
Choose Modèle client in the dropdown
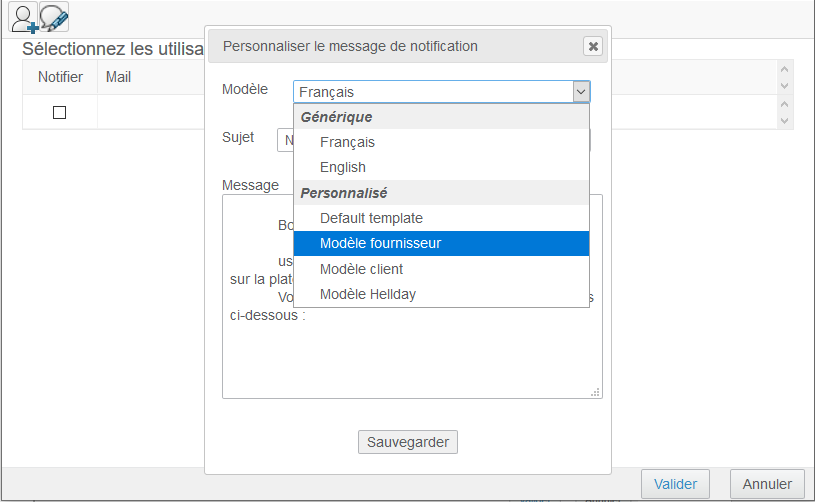coord(361,269)
